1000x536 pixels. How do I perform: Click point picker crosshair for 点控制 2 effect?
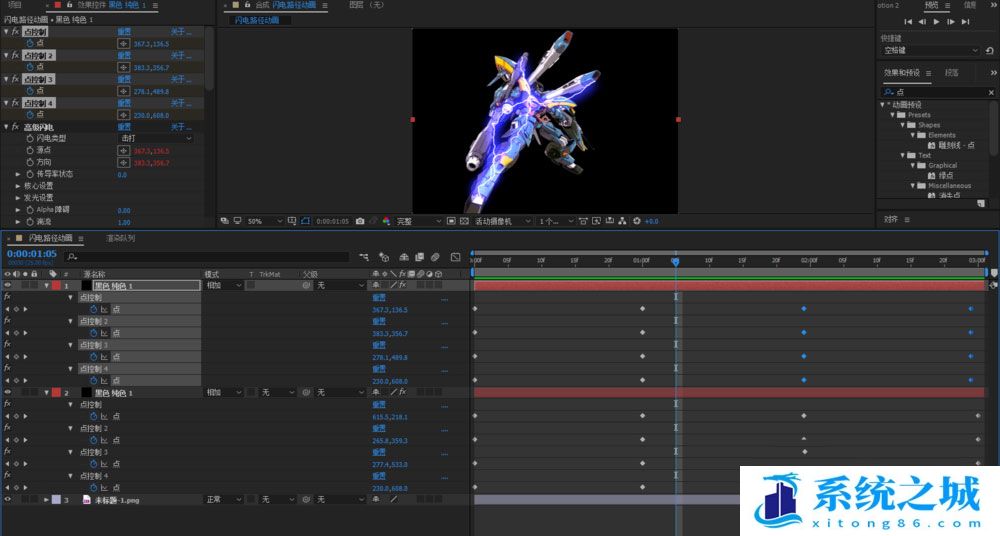click(124, 68)
